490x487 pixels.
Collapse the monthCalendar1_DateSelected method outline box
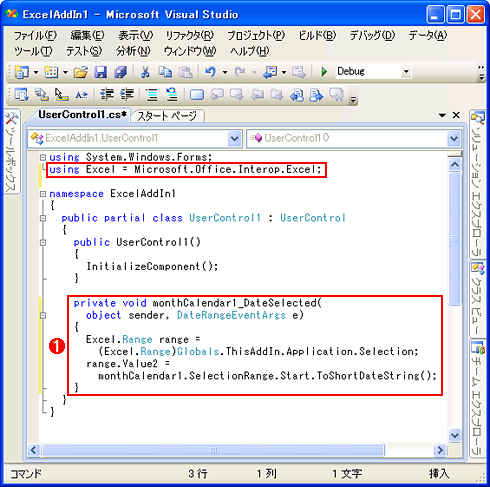[x=43, y=315]
